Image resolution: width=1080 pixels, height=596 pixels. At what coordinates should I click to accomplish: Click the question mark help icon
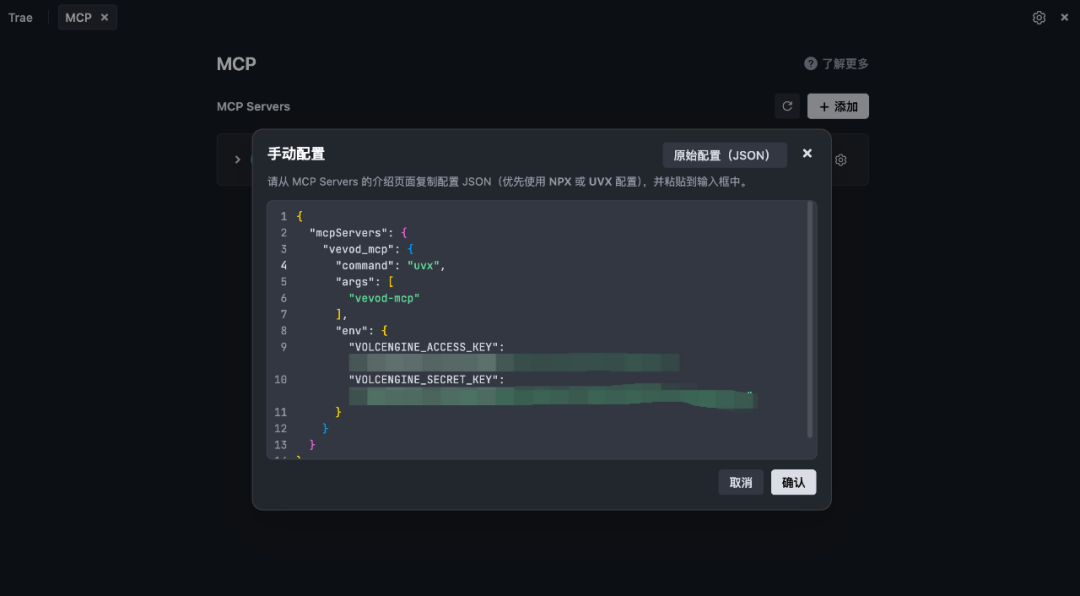click(x=811, y=64)
